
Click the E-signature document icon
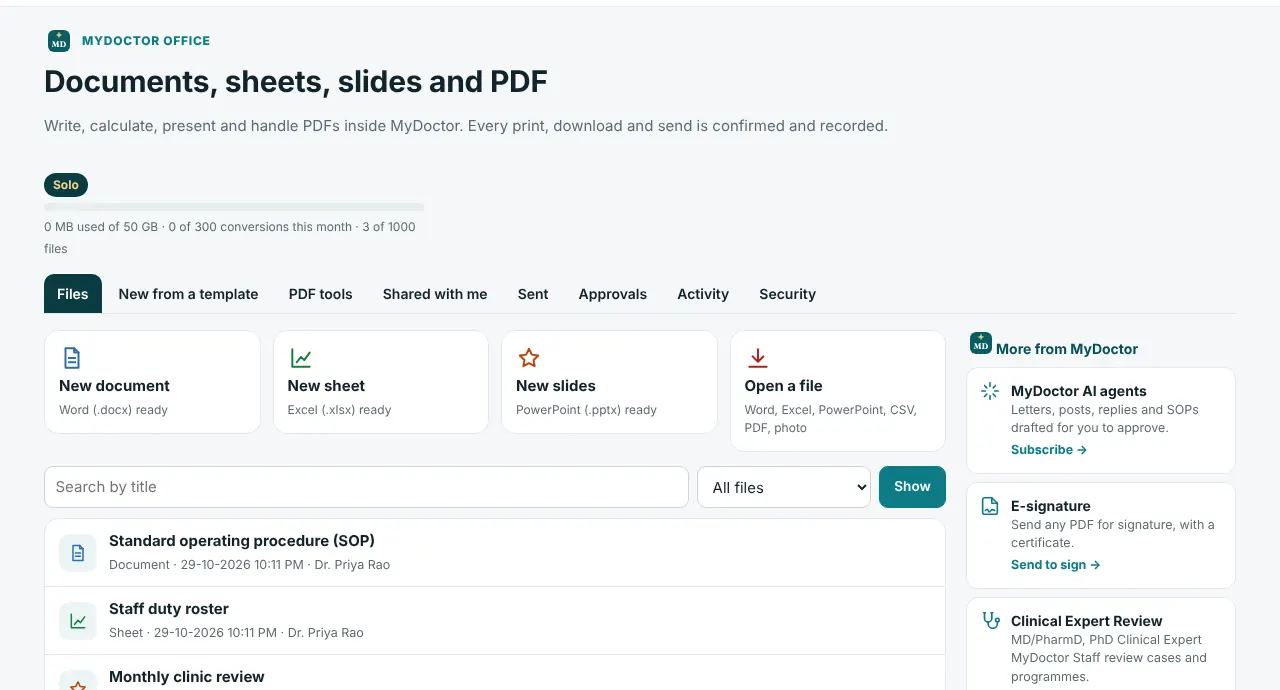point(990,506)
